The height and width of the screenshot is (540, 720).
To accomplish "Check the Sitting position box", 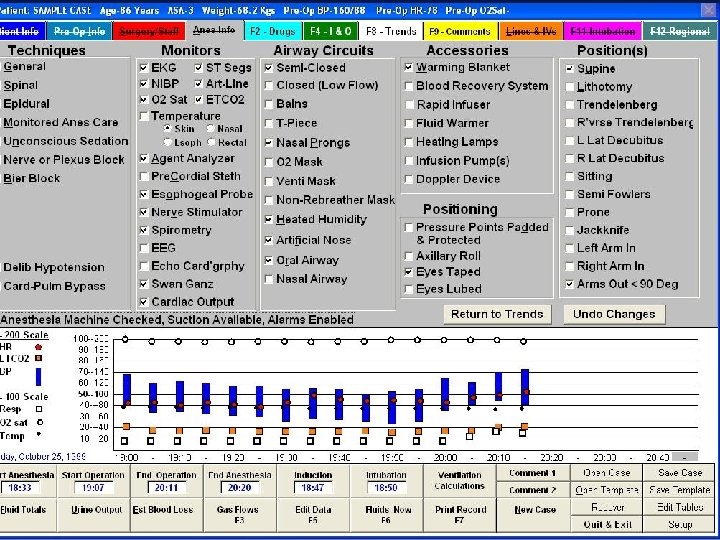I will (570, 176).
